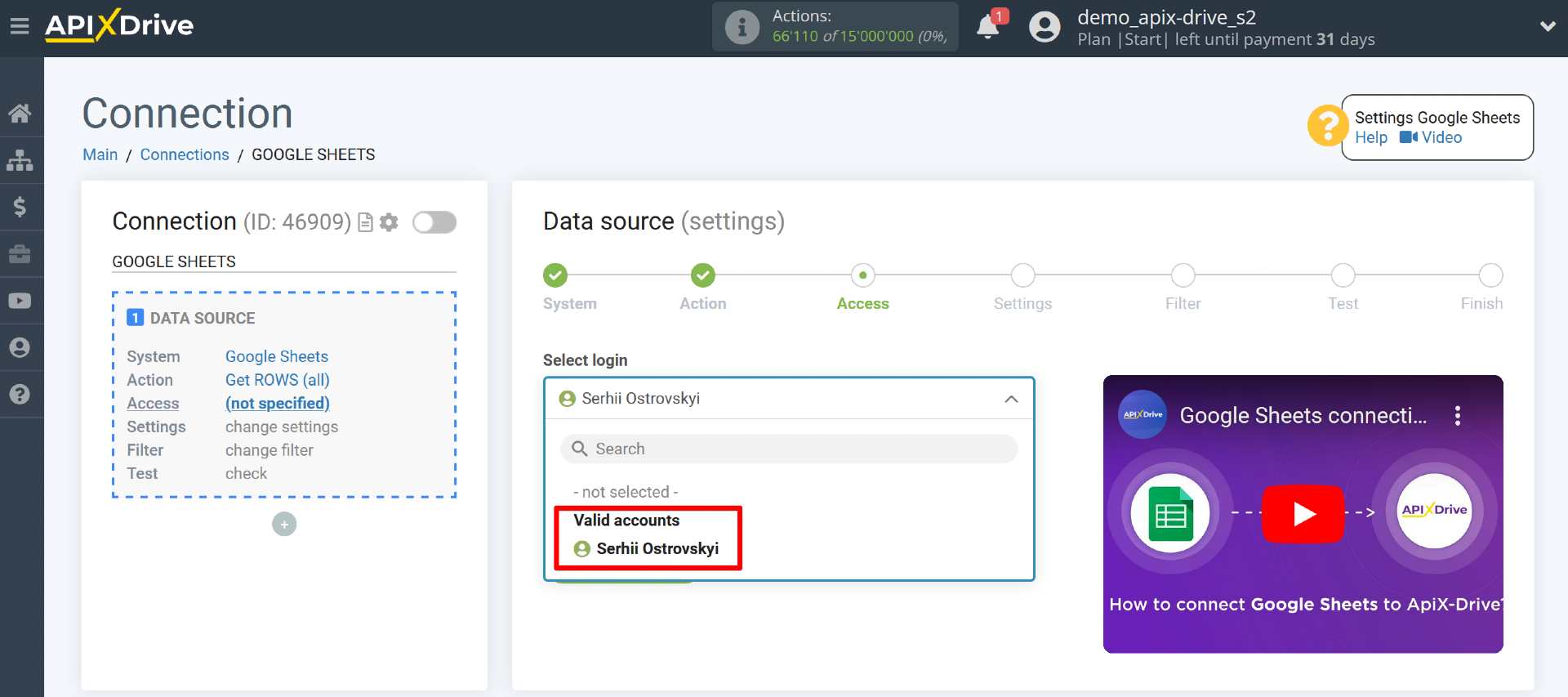The image size is (1568, 697).
Task: Click 'change filter' text
Action: tap(269, 450)
